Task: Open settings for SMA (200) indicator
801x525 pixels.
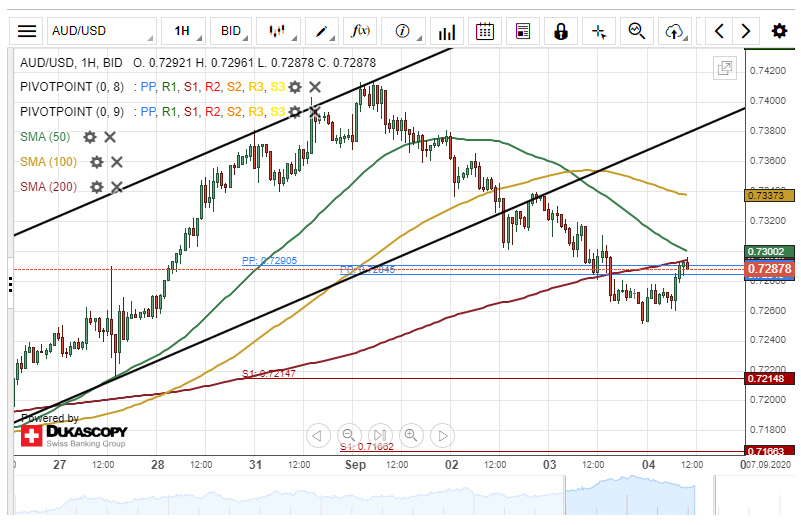Action: (x=97, y=187)
